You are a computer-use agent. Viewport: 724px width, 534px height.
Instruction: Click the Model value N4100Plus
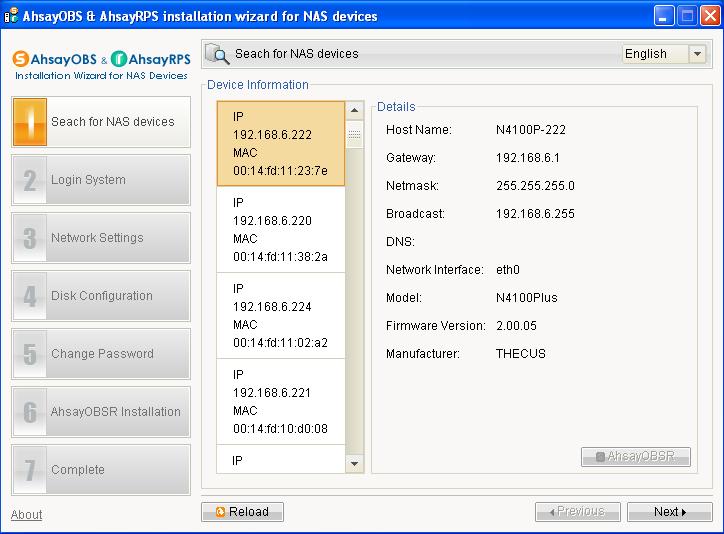pos(526,298)
